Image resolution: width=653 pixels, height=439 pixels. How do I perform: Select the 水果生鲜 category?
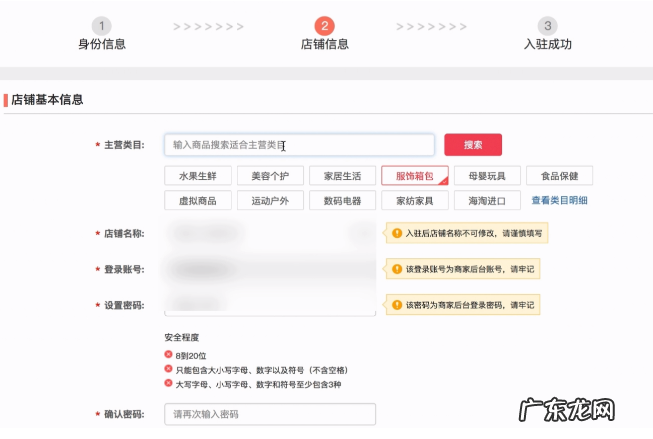click(x=198, y=176)
